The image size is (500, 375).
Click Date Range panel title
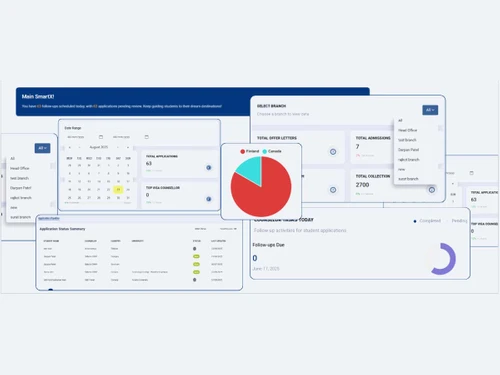pyautogui.click(x=73, y=128)
